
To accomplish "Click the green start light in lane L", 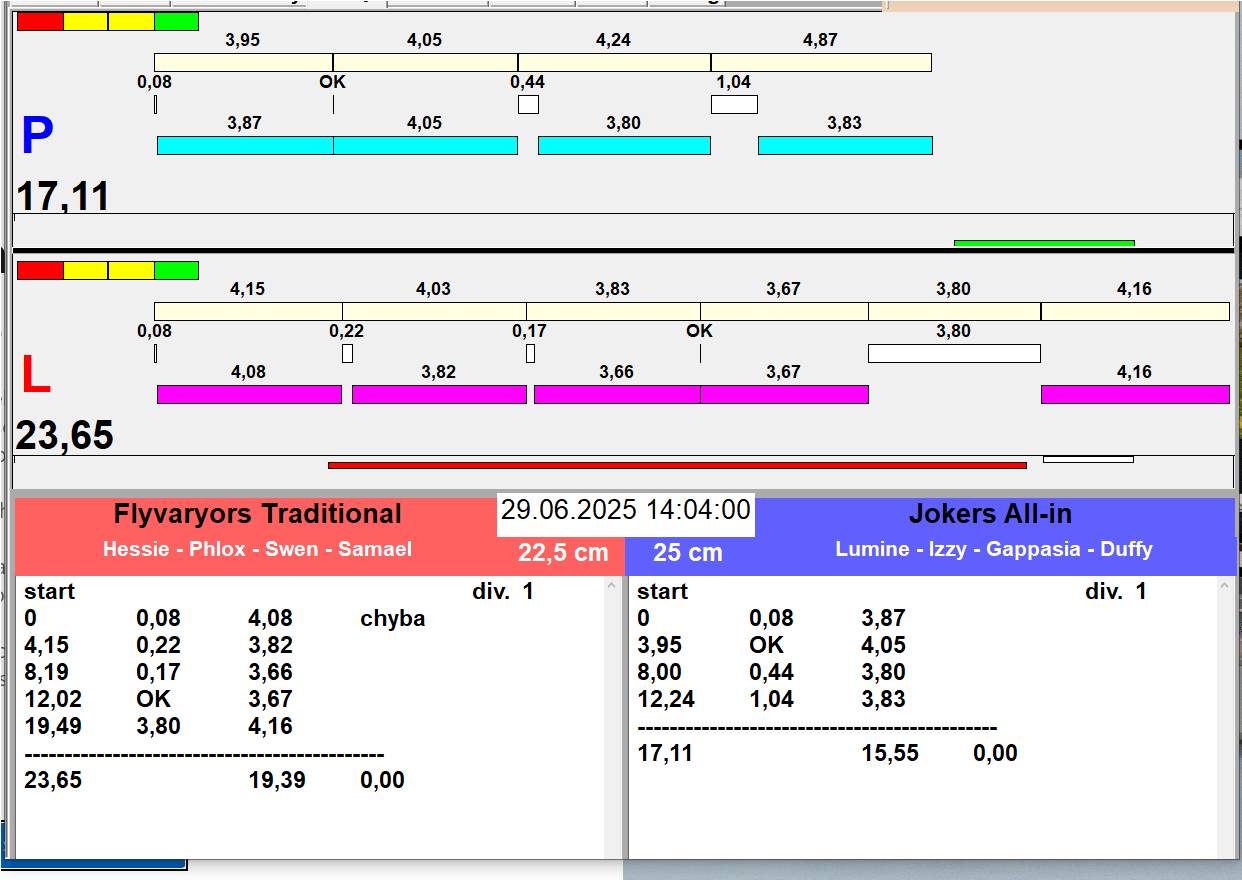I will tap(177, 270).
